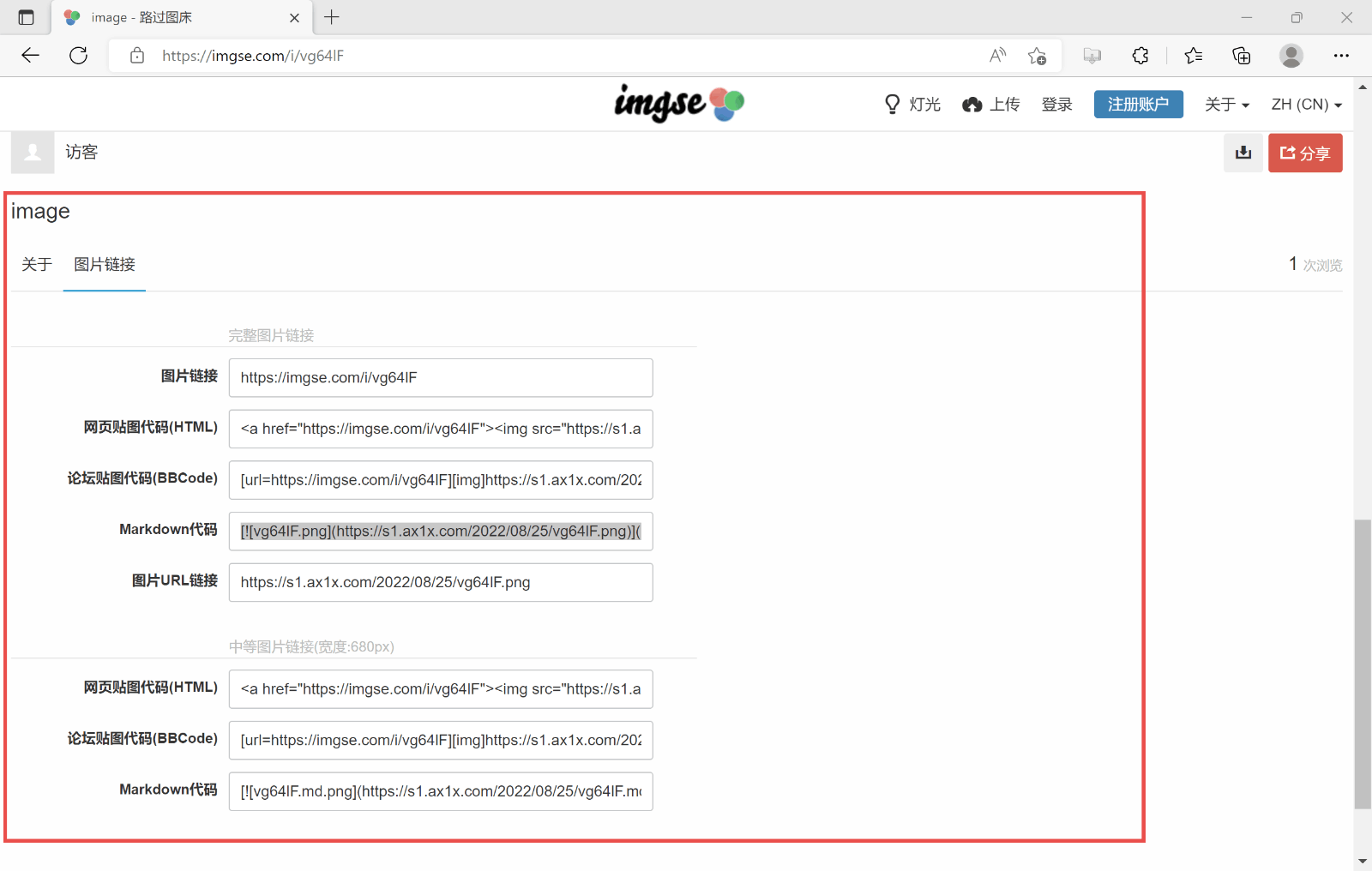
Task: Click the download image icon button
Action: (x=1243, y=153)
